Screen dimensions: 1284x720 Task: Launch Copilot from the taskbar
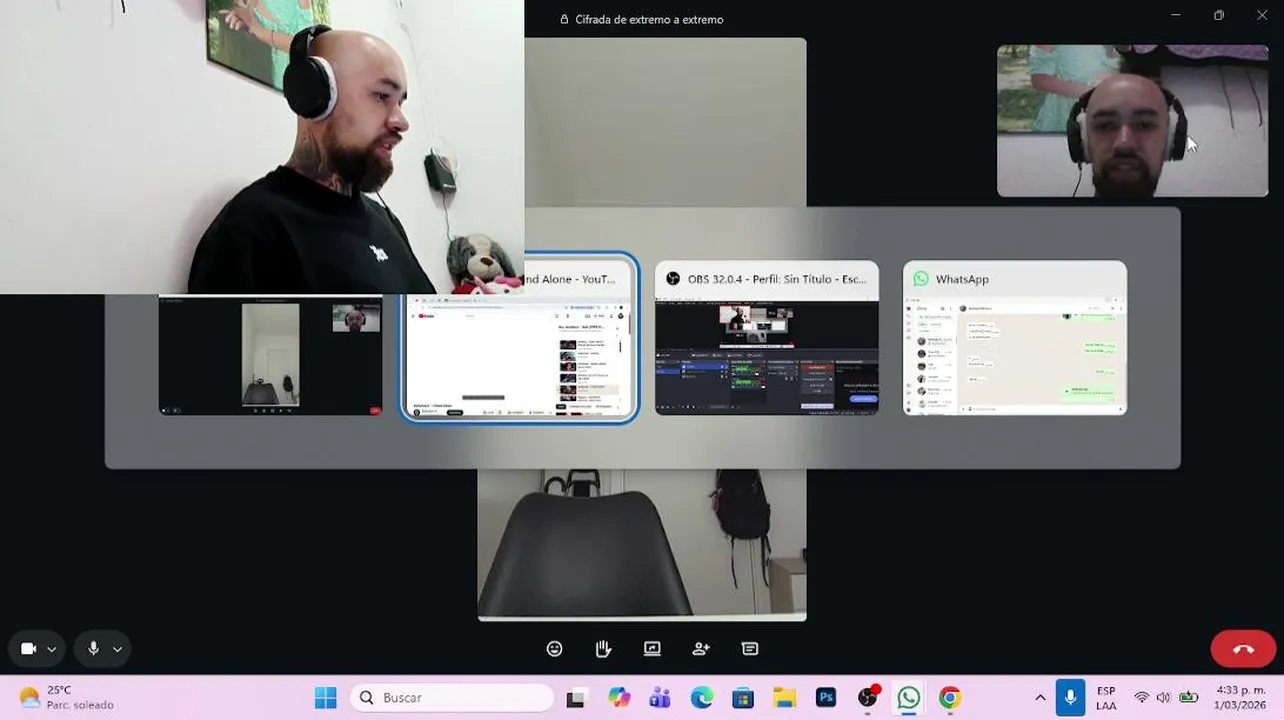pyautogui.click(x=619, y=698)
